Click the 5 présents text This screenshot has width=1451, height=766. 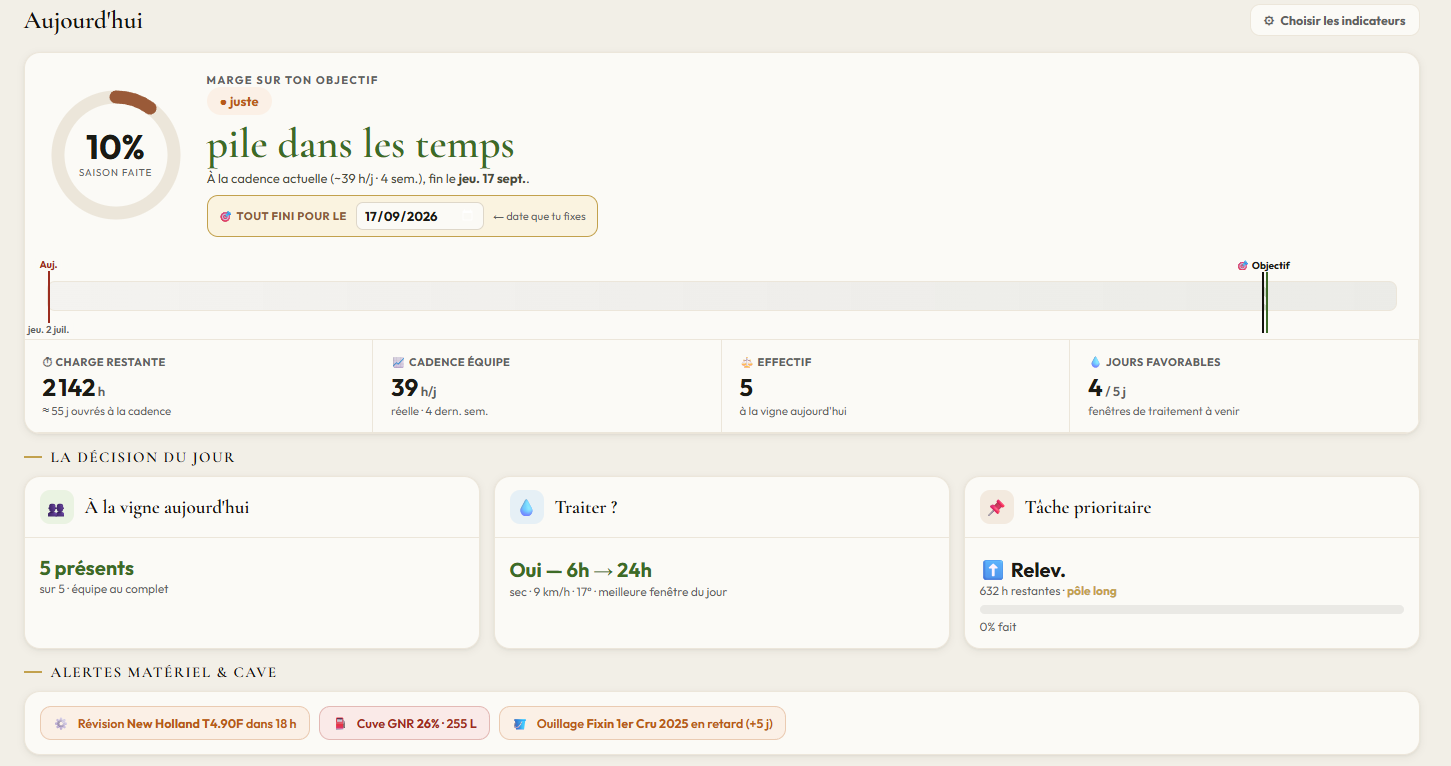coord(87,568)
